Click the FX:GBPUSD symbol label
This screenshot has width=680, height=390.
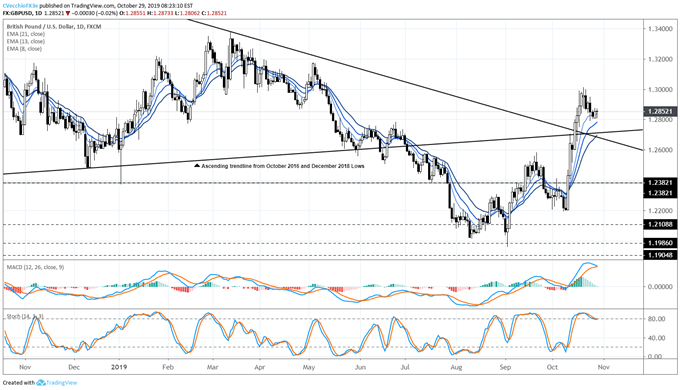click(18, 13)
